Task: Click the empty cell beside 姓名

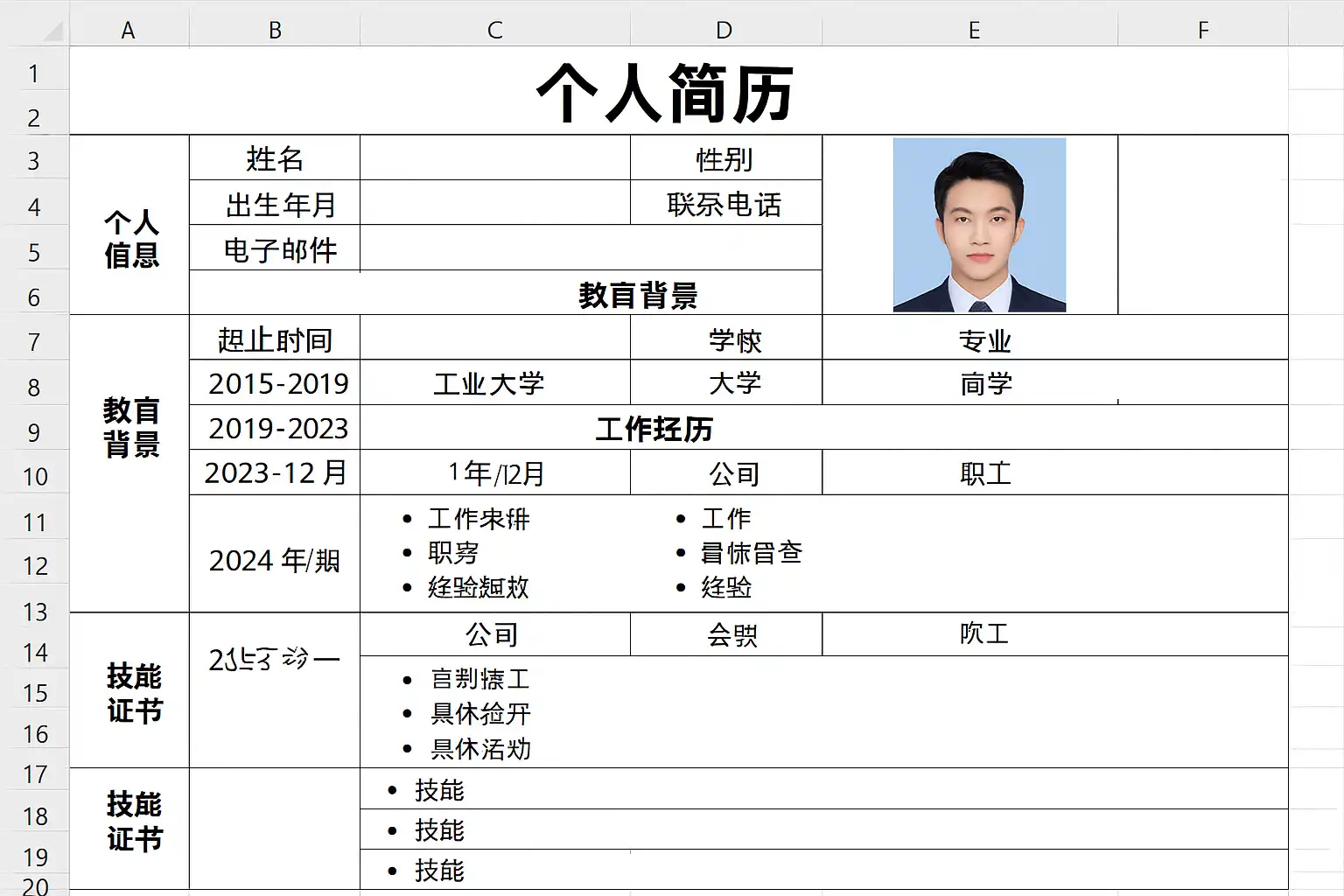Action: coord(495,158)
